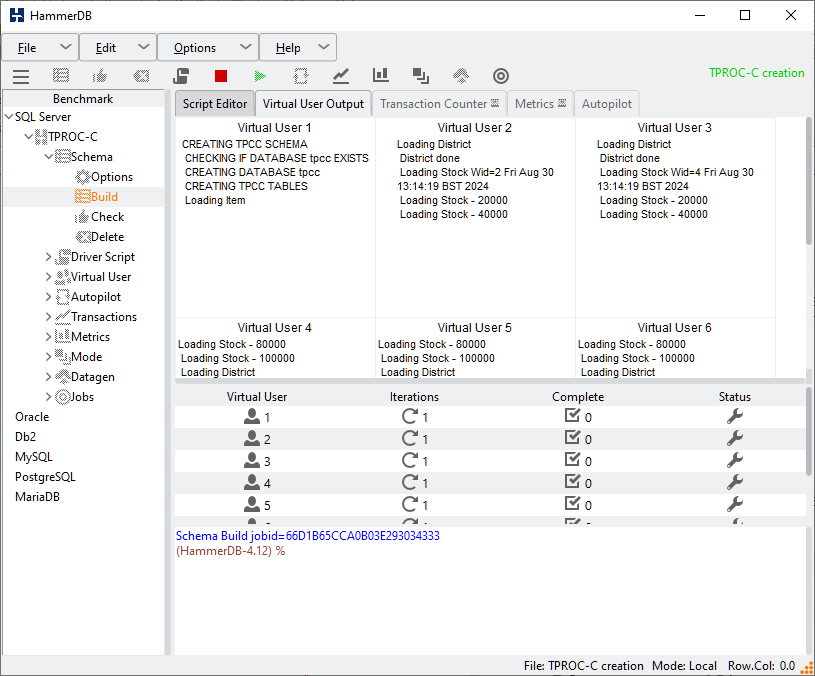
Task: Collapse the Schema tree node
Action: point(48,156)
